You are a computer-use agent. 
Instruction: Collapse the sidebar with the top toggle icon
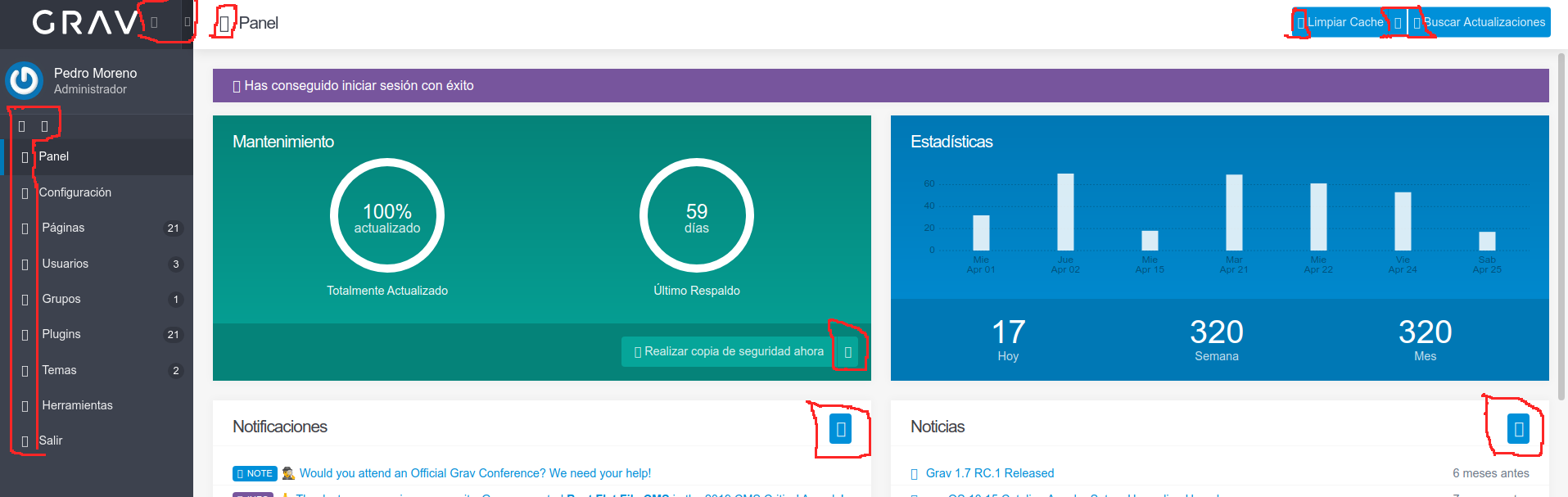[x=188, y=22]
